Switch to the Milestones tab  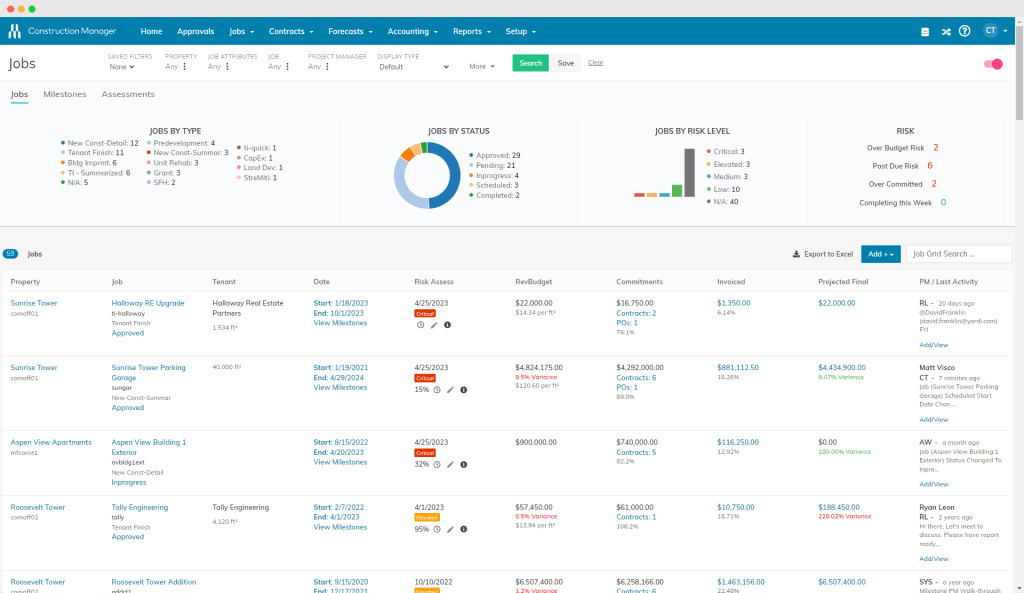(x=65, y=95)
